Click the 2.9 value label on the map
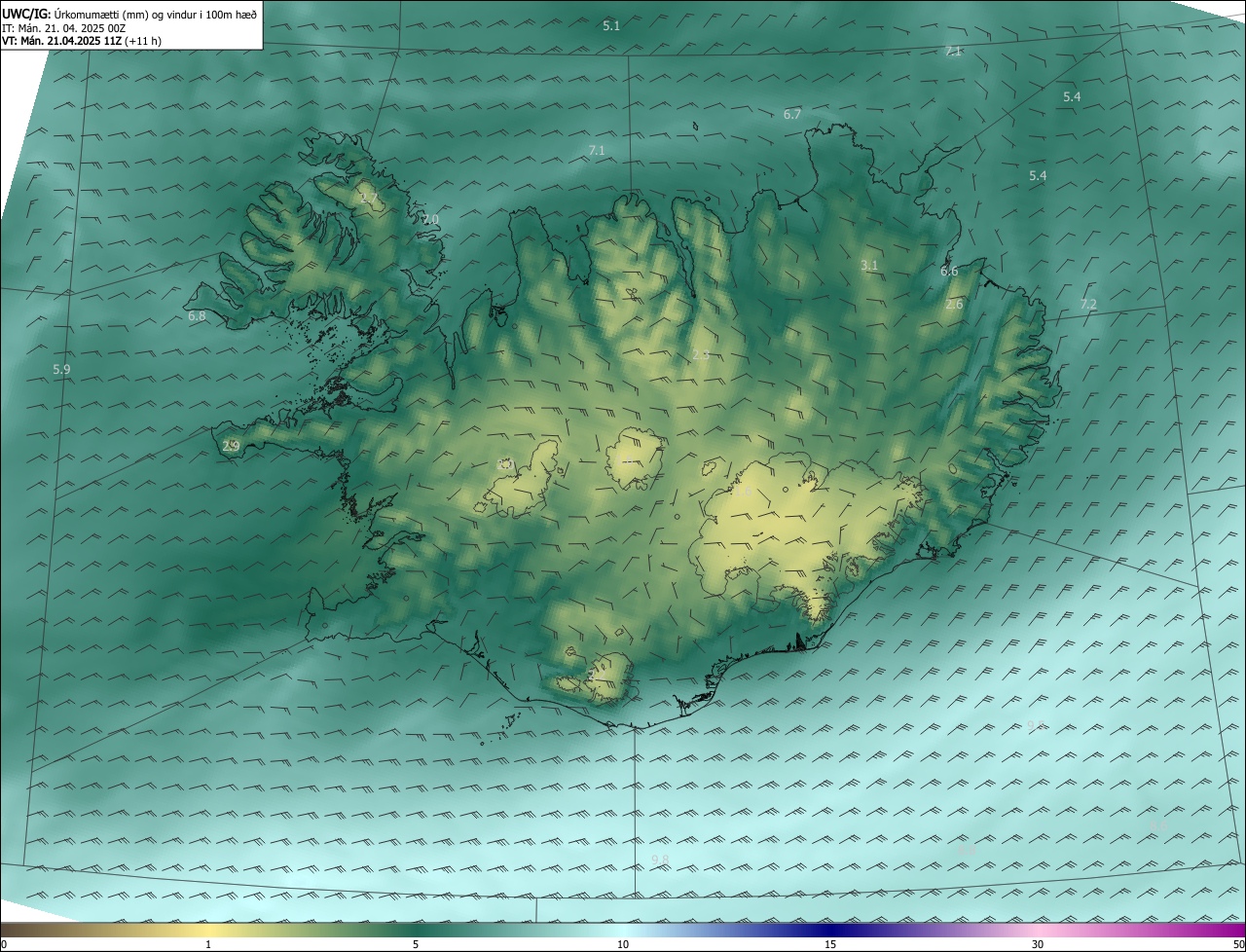 pyautogui.click(x=231, y=447)
